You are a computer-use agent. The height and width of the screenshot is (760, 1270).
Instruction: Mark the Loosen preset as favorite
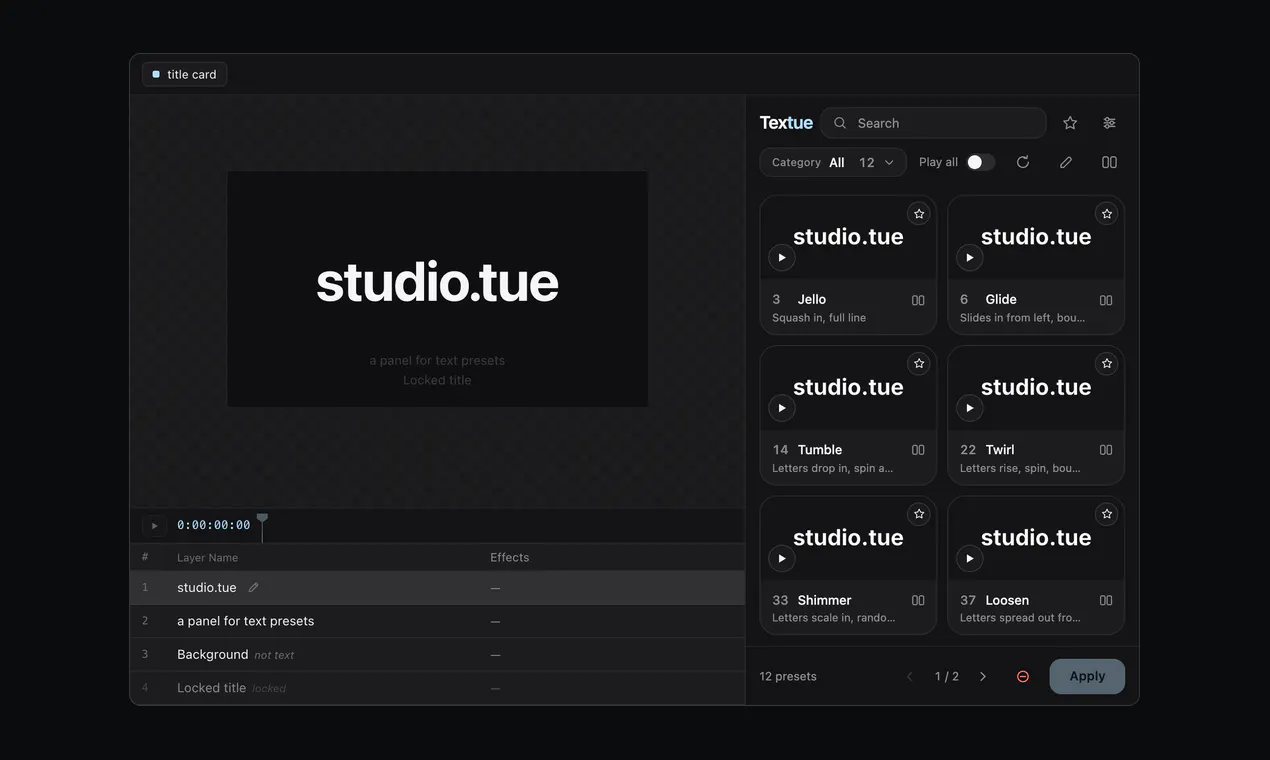click(x=1106, y=514)
